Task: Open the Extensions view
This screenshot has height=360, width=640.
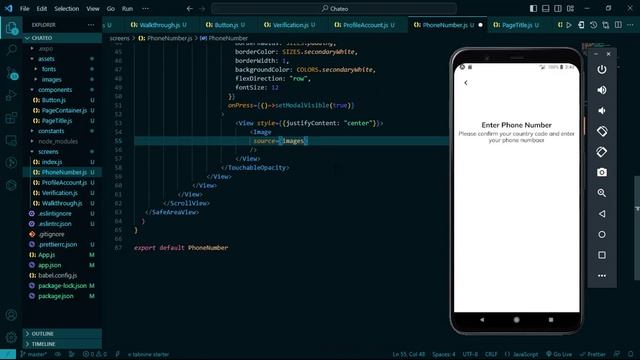Action: [x=11, y=118]
